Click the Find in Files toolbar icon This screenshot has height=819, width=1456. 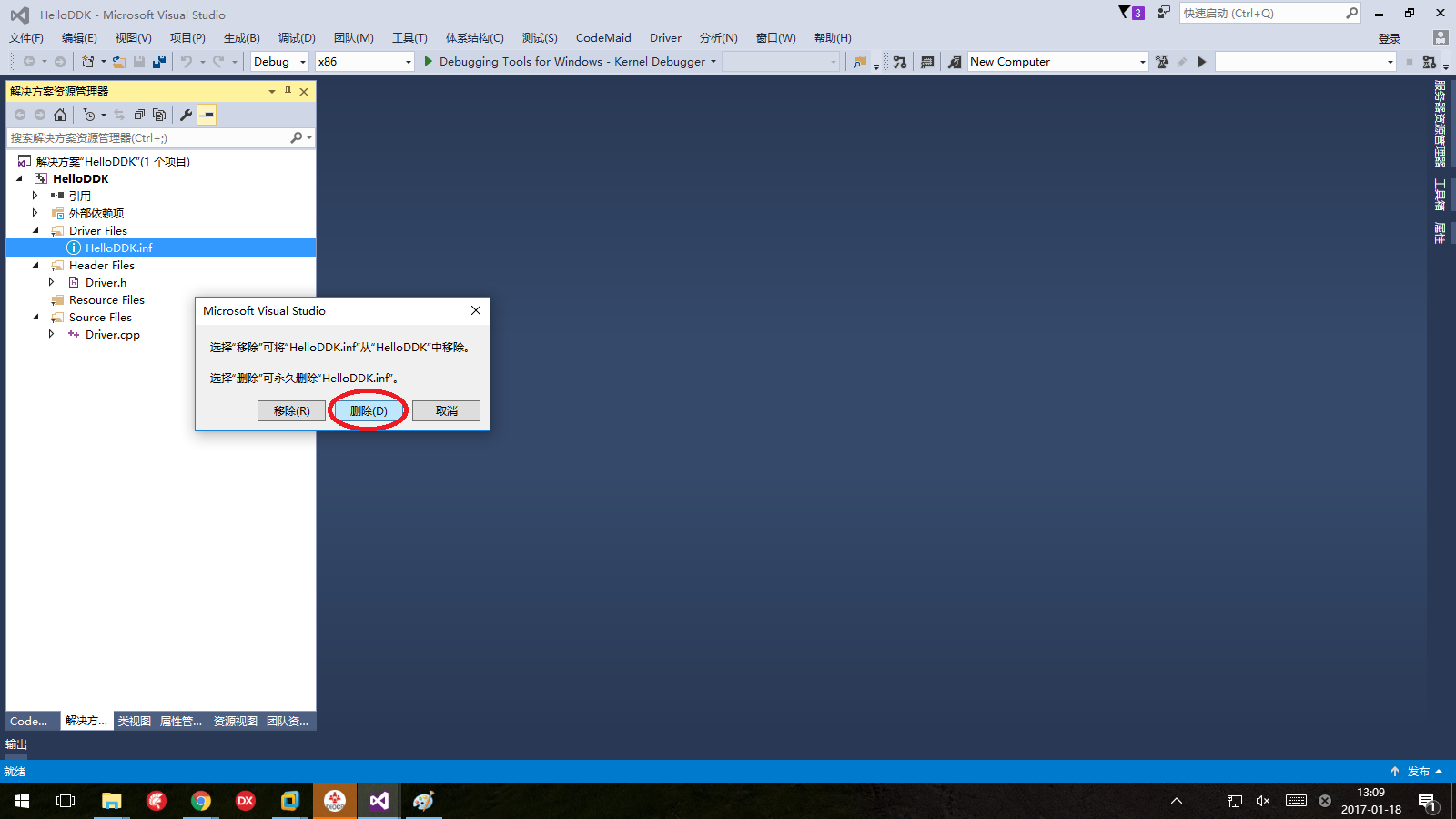point(859,62)
